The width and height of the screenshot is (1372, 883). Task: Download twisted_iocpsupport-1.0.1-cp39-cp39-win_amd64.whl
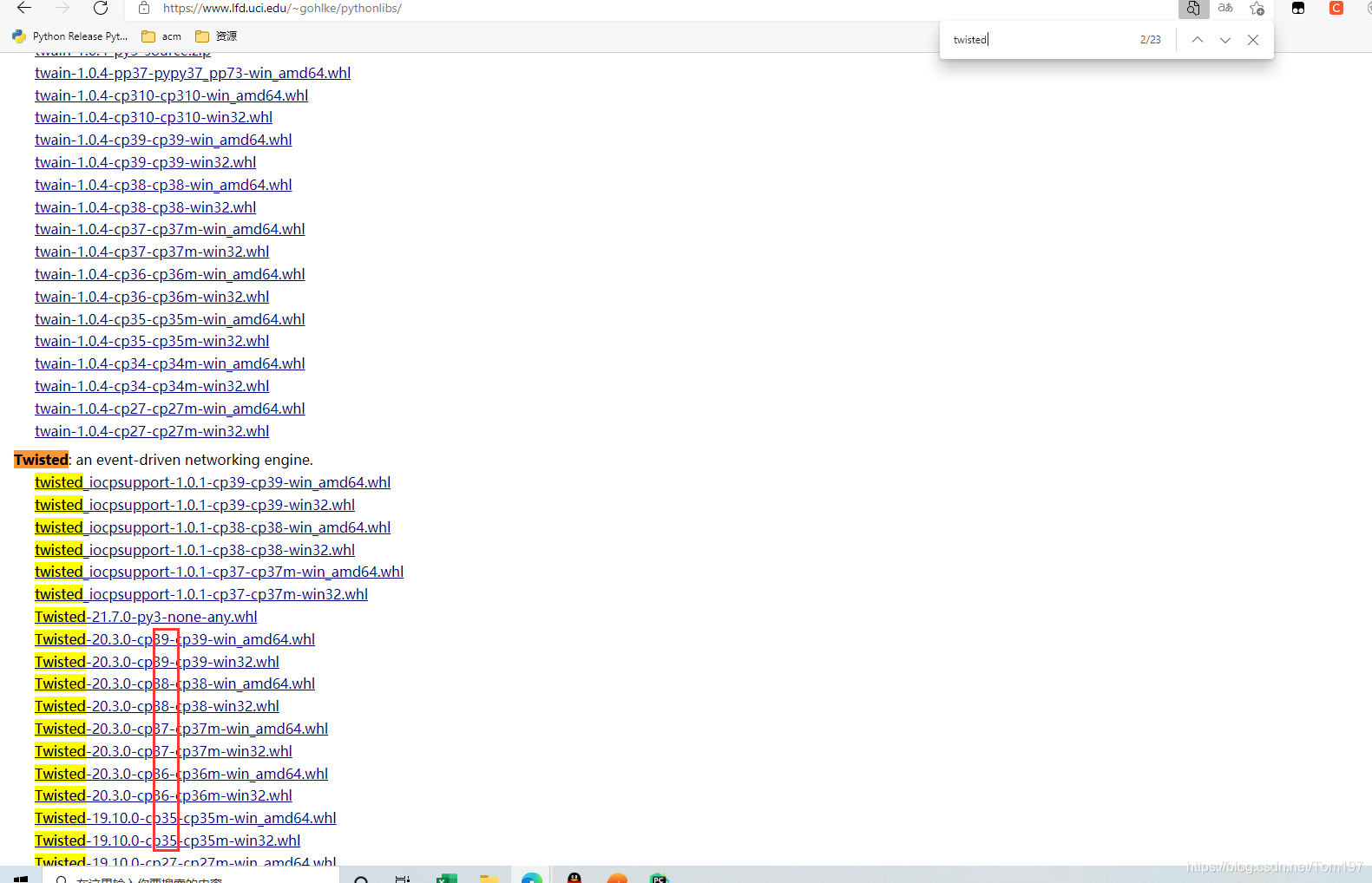[x=213, y=482]
